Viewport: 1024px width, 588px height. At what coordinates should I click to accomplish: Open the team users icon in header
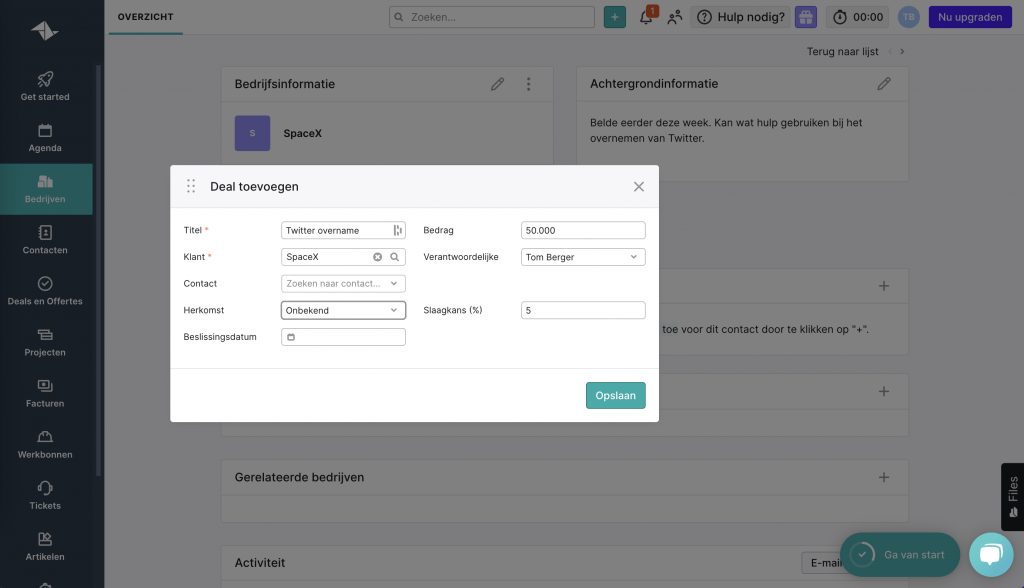(675, 17)
